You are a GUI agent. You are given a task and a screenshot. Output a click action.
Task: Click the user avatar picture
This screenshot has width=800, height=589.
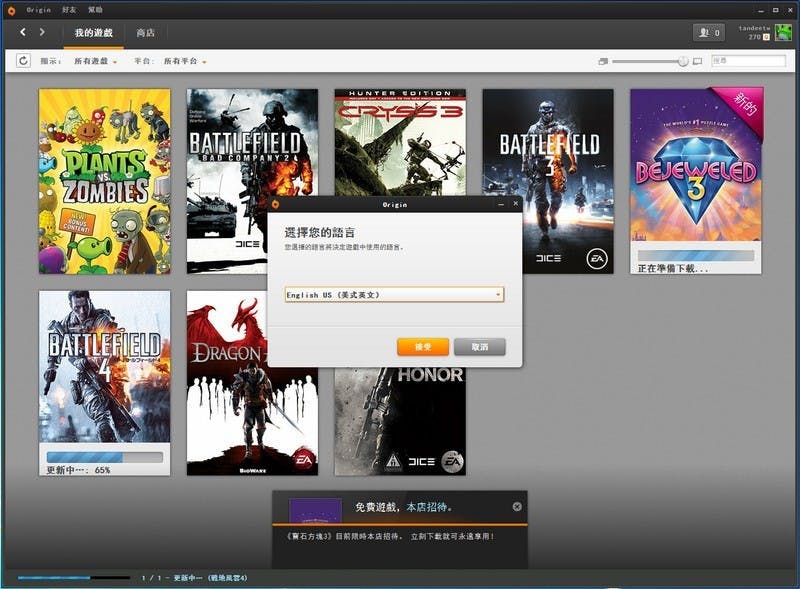point(783,33)
